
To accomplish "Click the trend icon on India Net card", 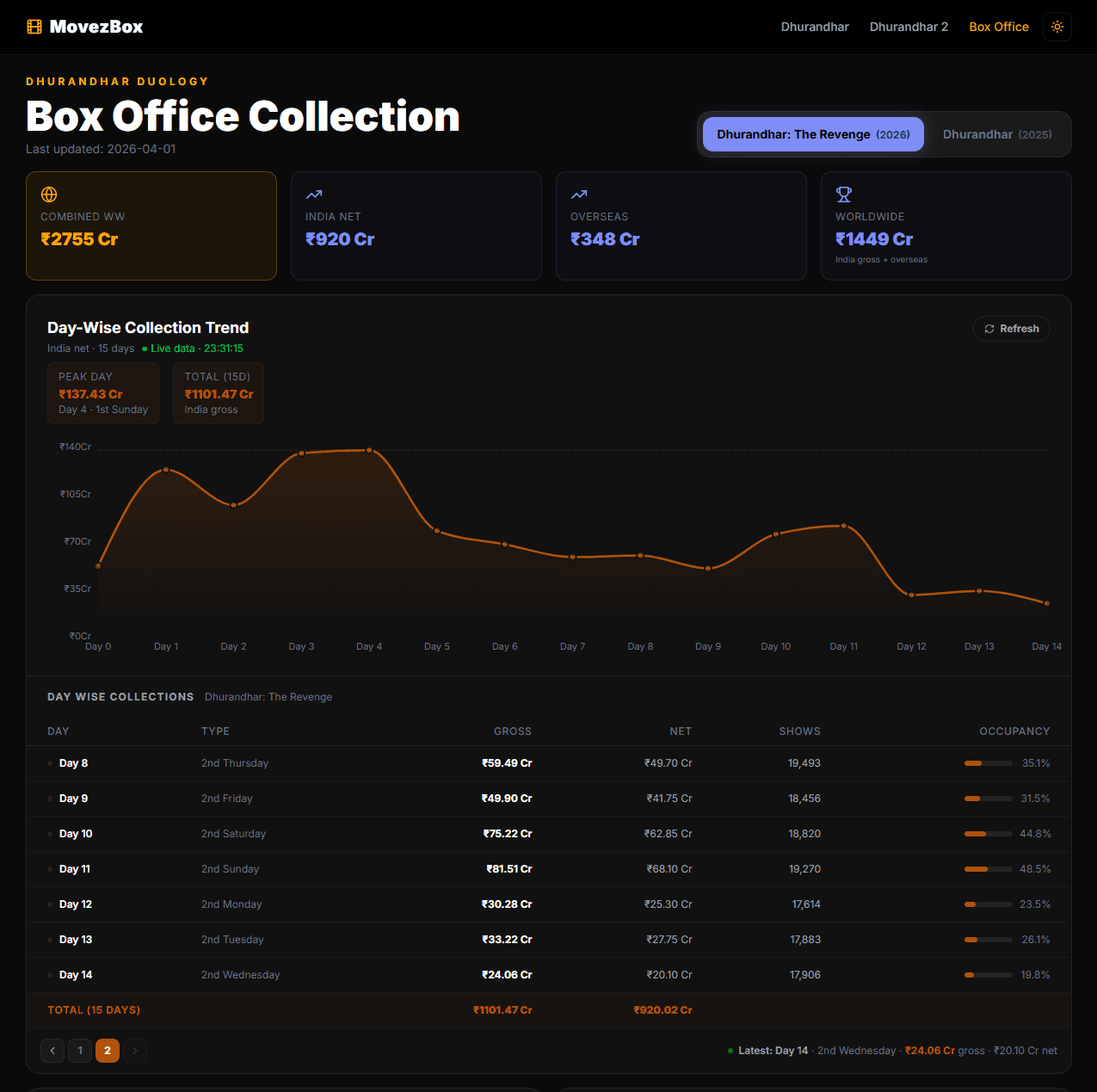I will tap(314, 194).
